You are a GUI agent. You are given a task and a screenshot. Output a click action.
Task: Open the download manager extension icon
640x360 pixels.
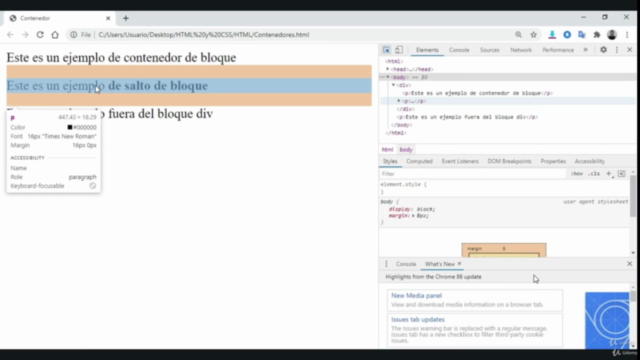(x=552, y=35)
